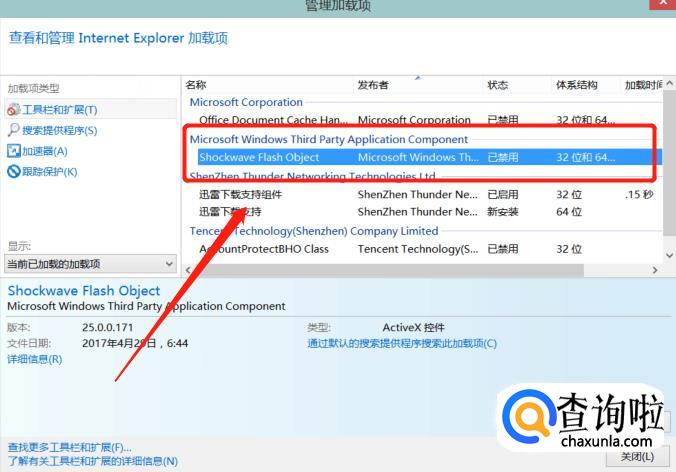The height and width of the screenshot is (472, 676).
Task: Select the Shockwave Flash Object row
Action: tap(429, 157)
